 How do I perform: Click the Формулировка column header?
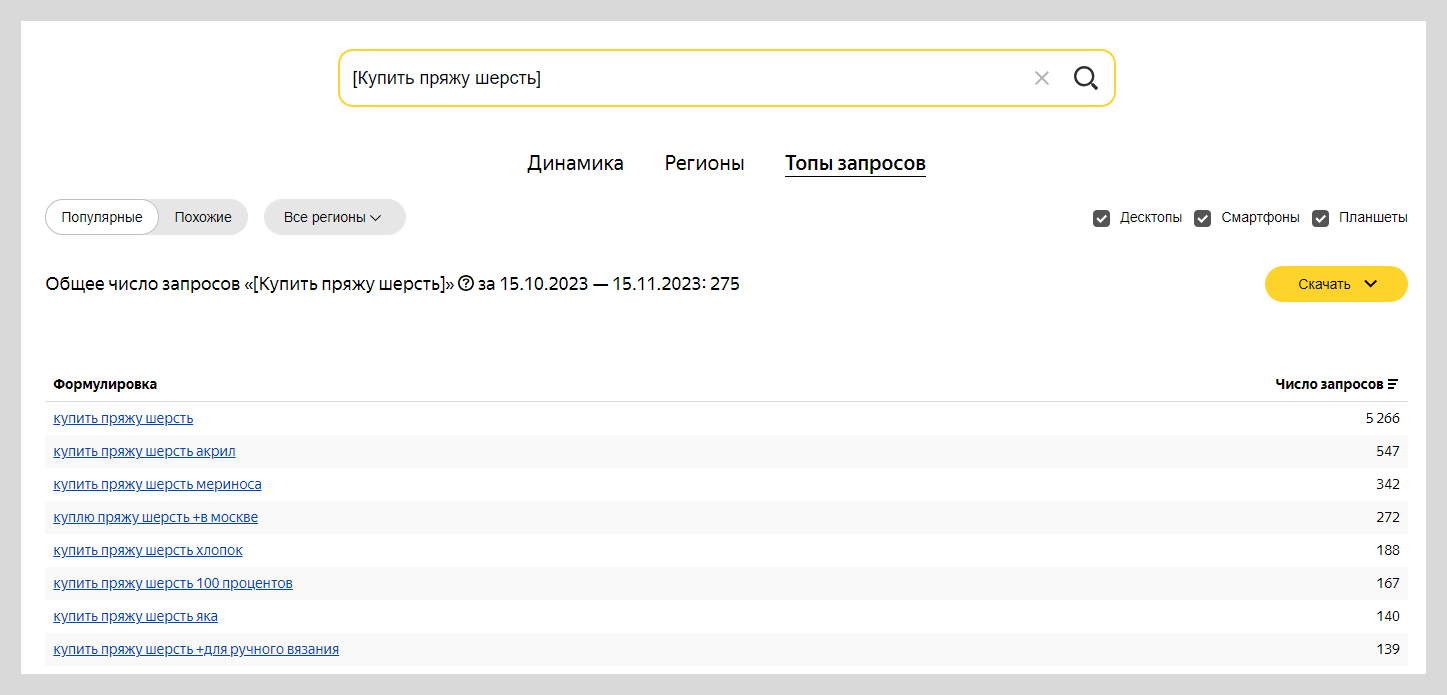[x=105, y=384]
